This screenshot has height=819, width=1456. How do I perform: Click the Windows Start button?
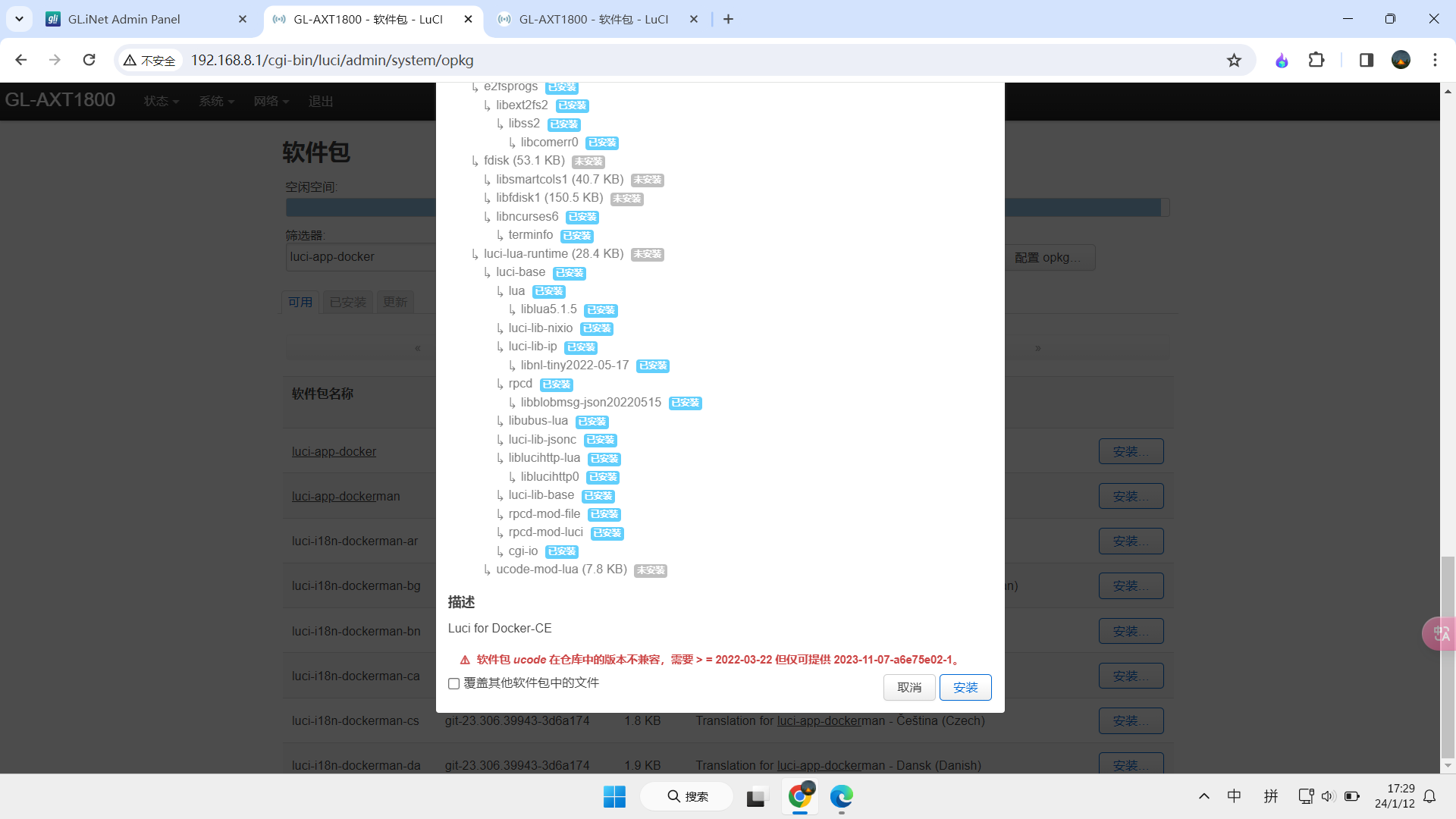tap(614, 797)
